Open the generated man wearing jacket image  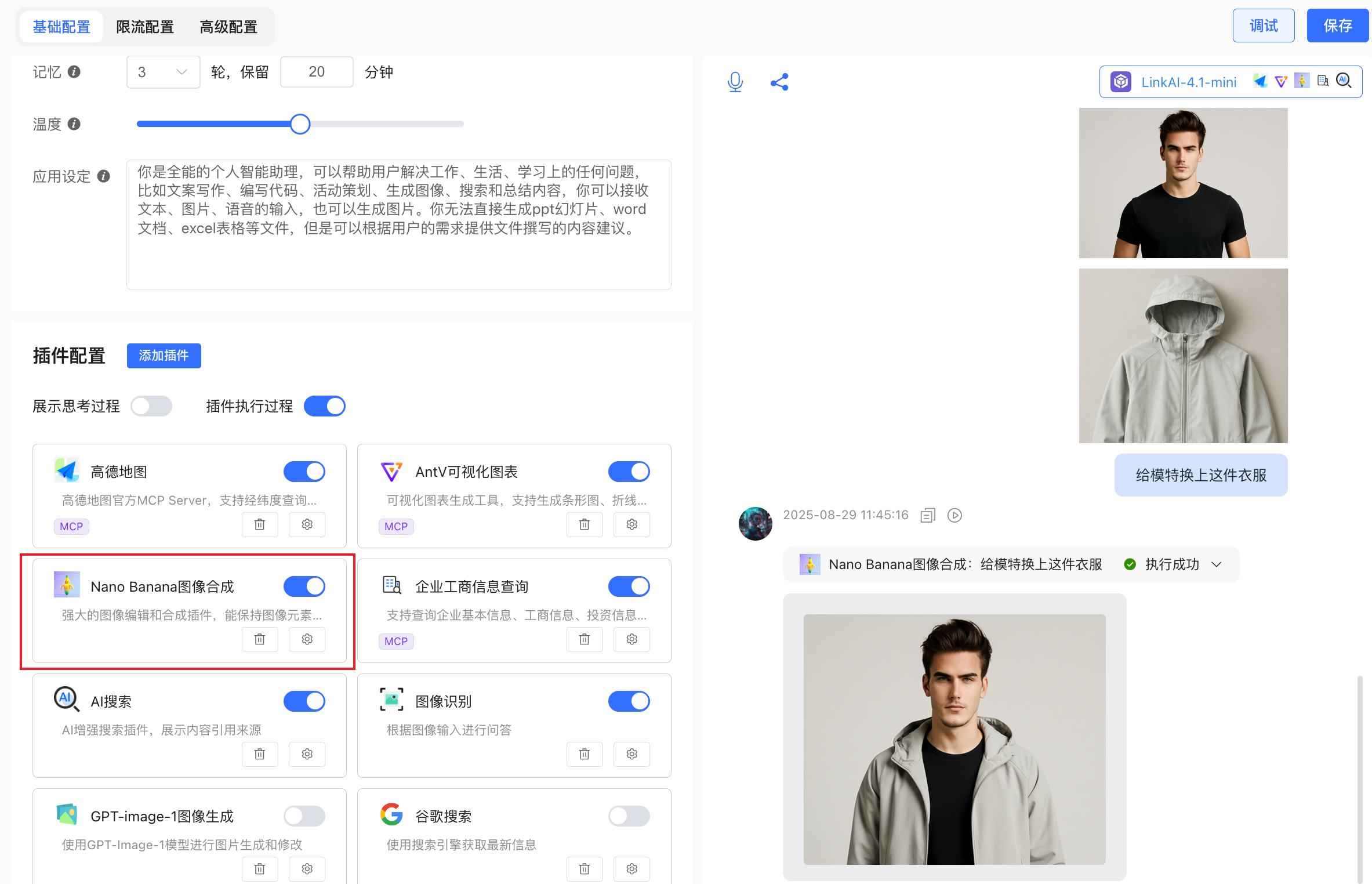(x=954, y=739)
